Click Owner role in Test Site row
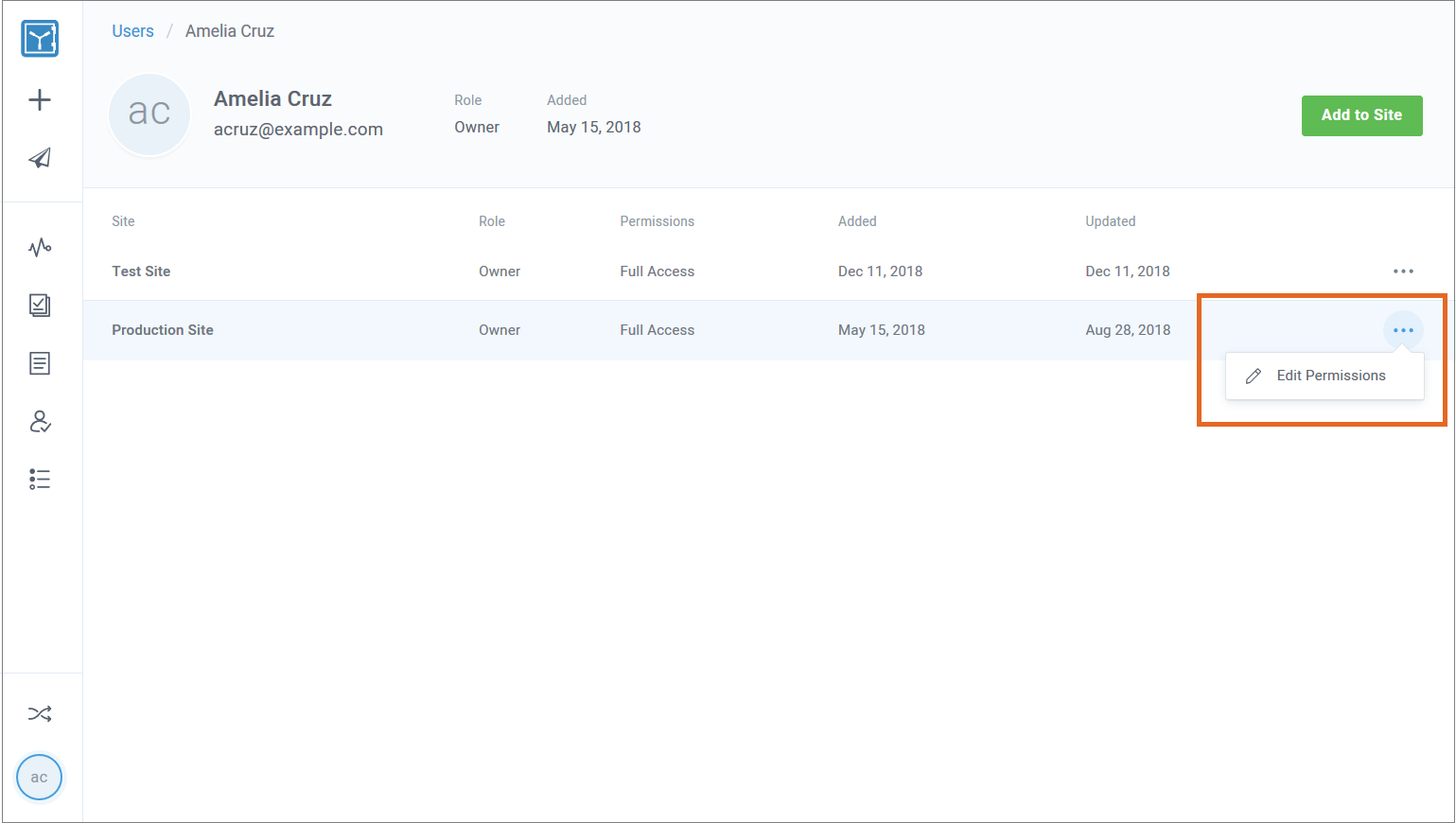This screenshot has width=1456, height=823. tap(500, 271)
